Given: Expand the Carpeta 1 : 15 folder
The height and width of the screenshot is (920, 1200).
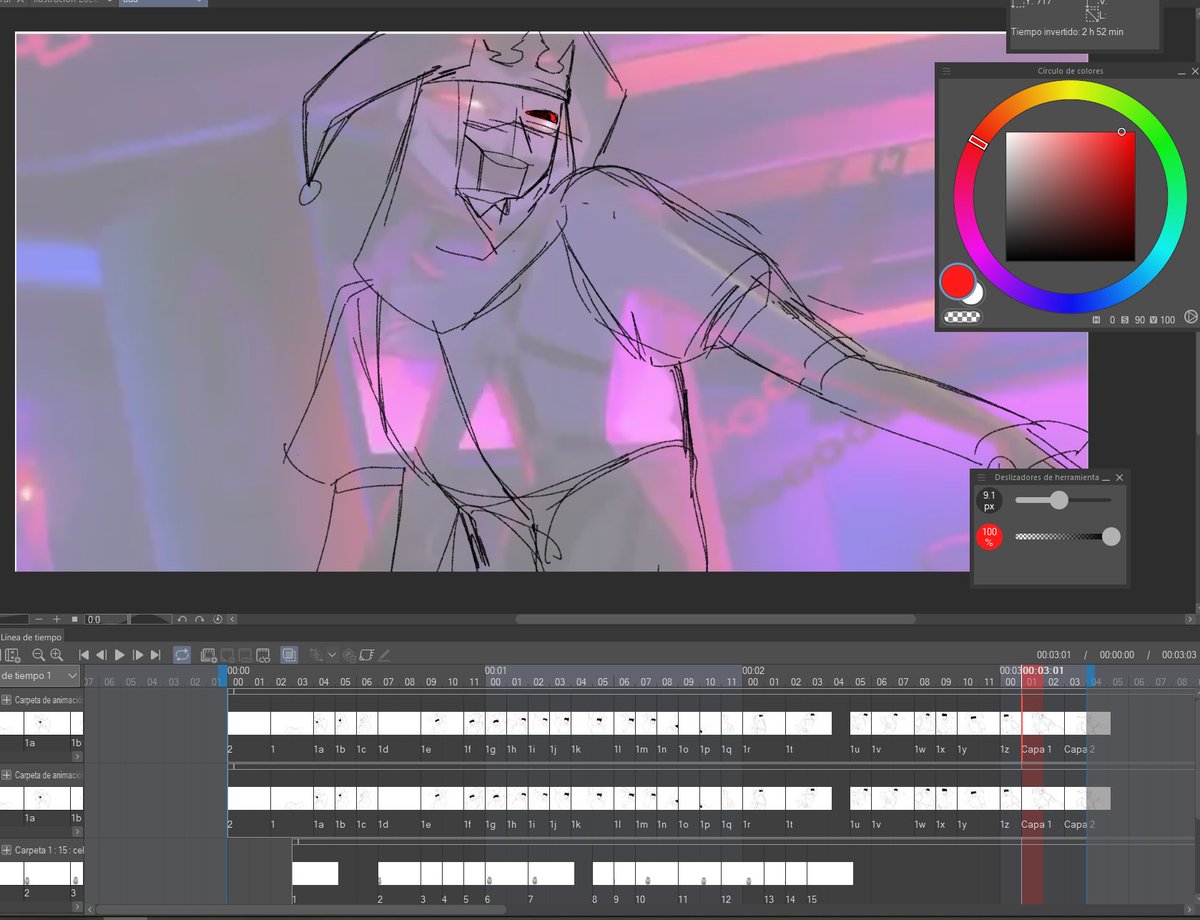Looking at the screenshot, I should click(6, 850).
